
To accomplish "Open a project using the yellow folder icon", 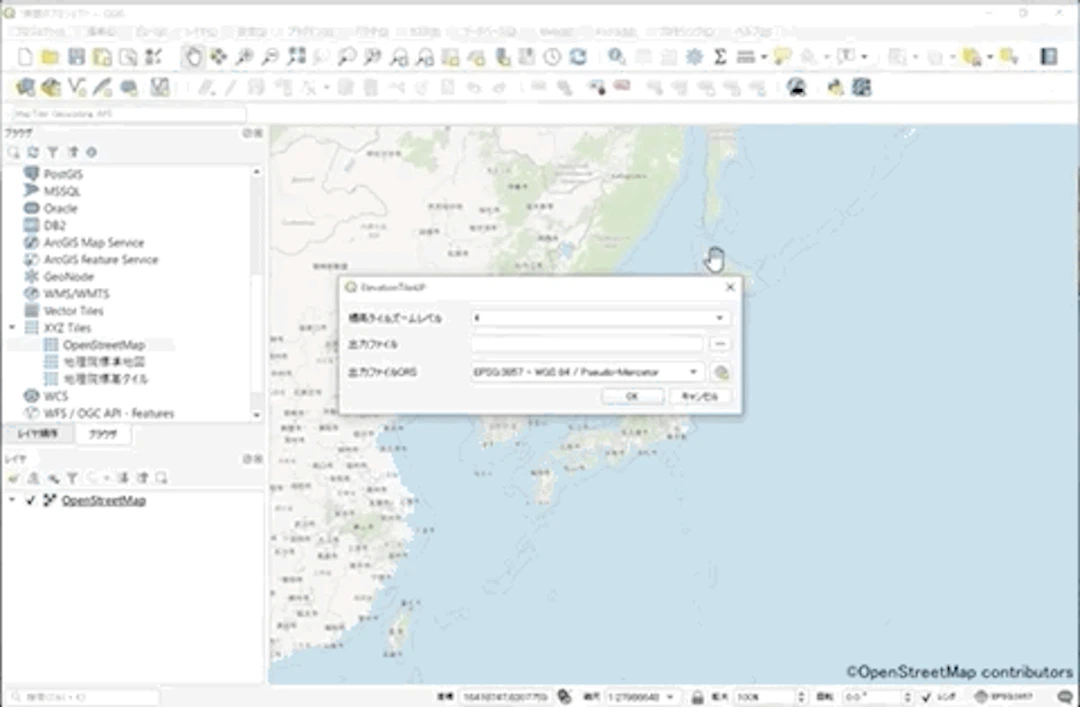I will click(50, 57).
